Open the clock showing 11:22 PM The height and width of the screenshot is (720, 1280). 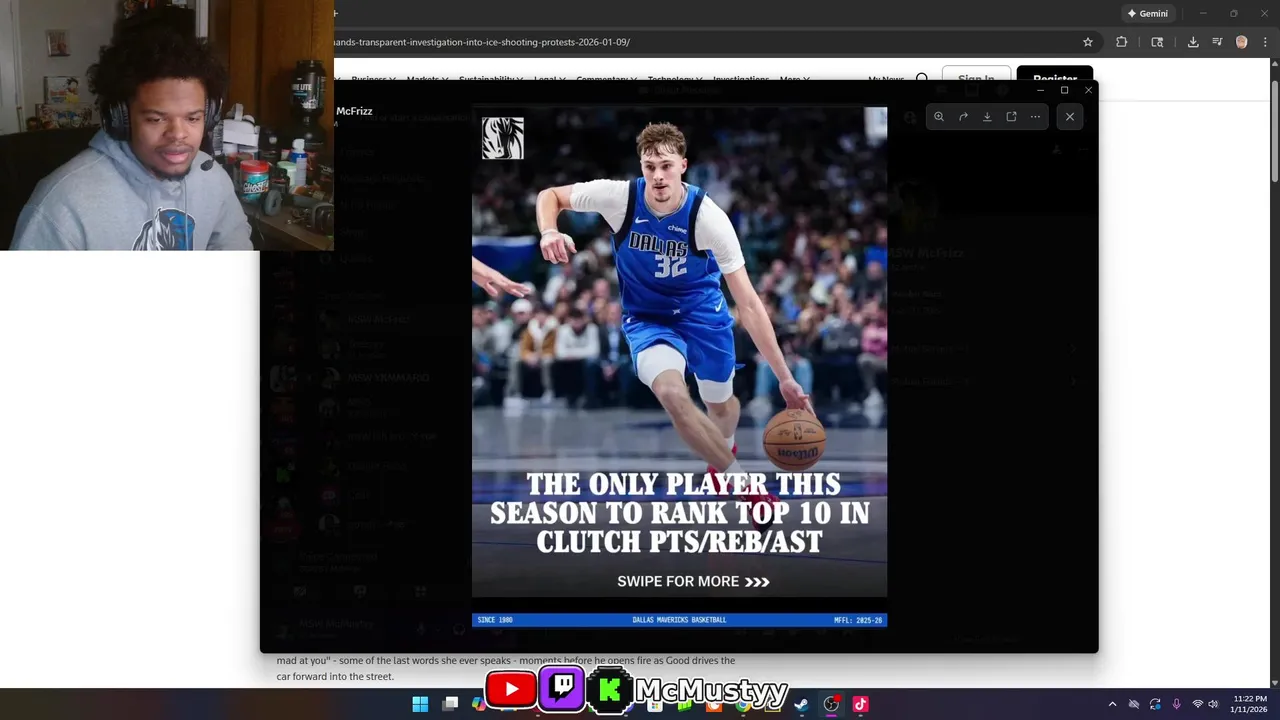click(x=1250, y=704)
